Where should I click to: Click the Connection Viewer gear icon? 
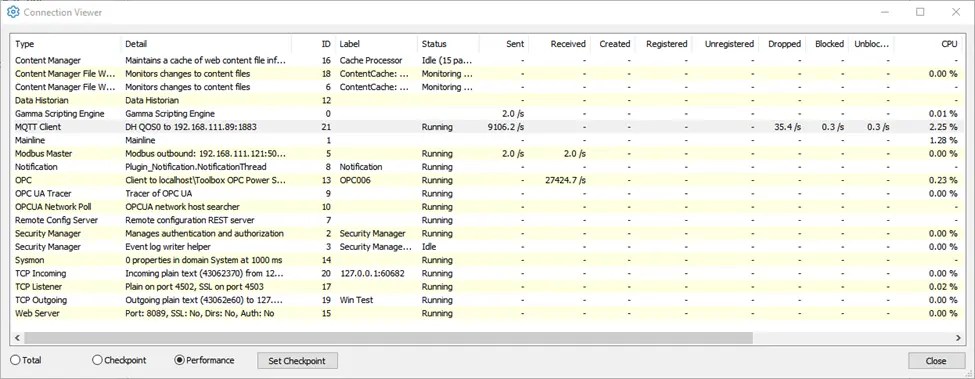click(x=12, y=12)
